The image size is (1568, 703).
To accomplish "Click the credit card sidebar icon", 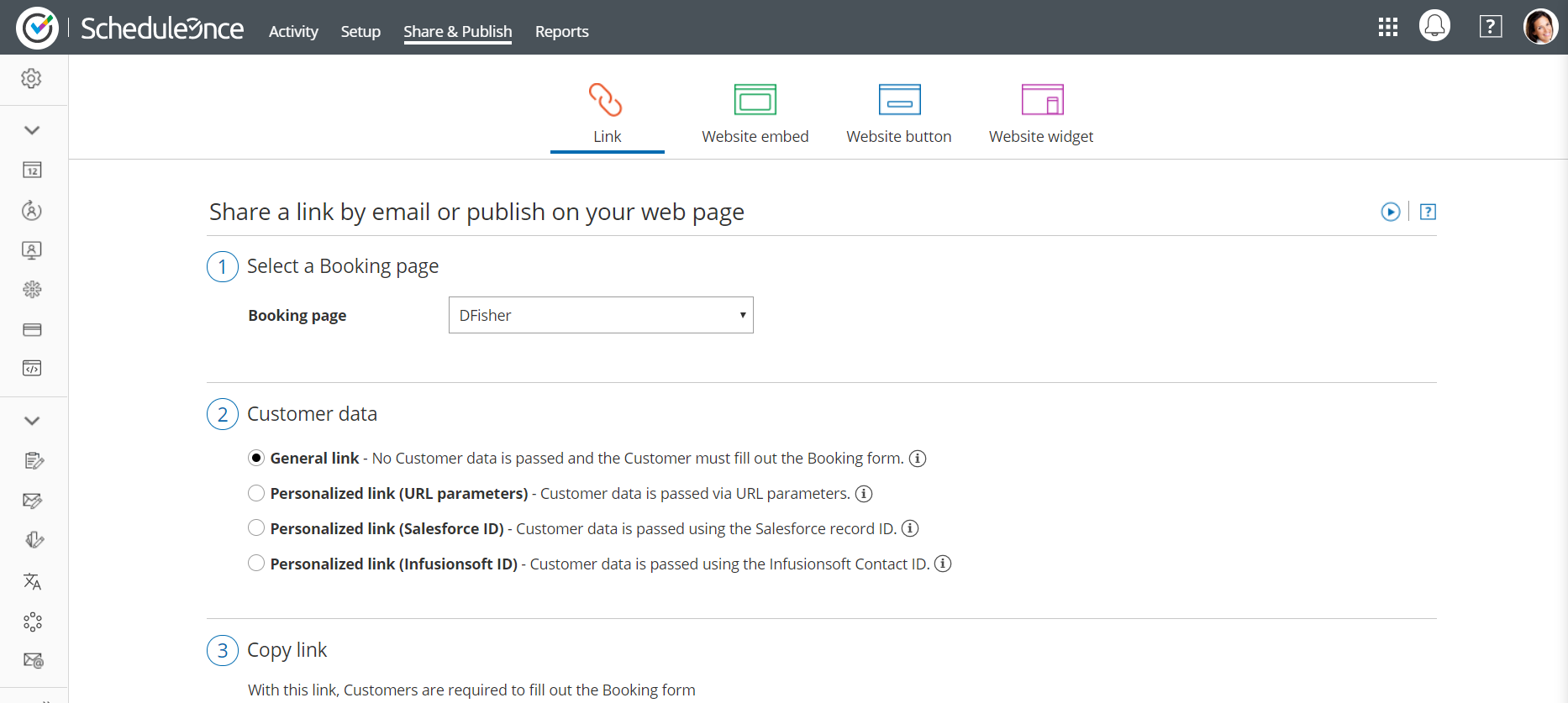I will pos(32,329).
